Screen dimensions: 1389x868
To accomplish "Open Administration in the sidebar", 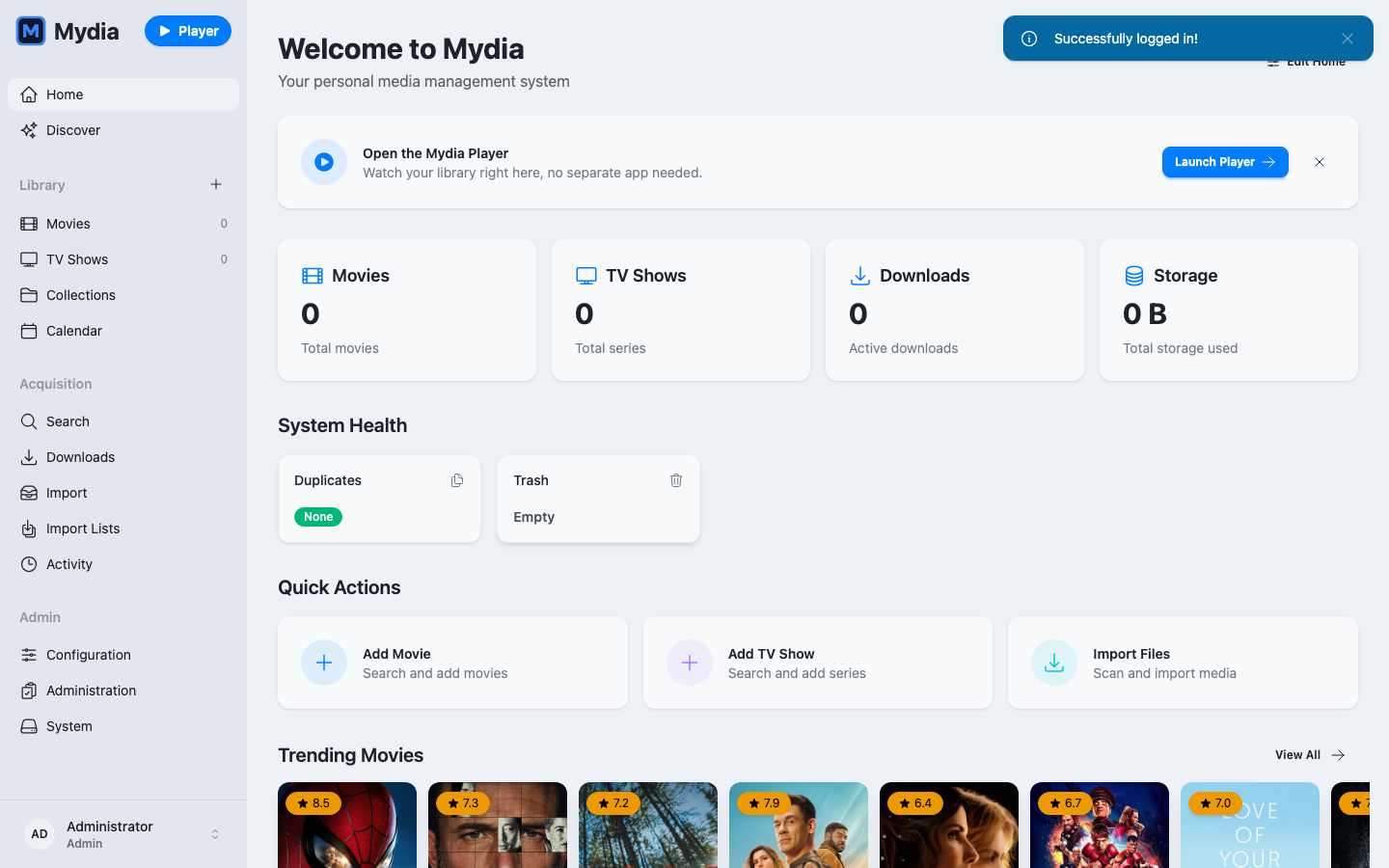I will coord(123,691).
